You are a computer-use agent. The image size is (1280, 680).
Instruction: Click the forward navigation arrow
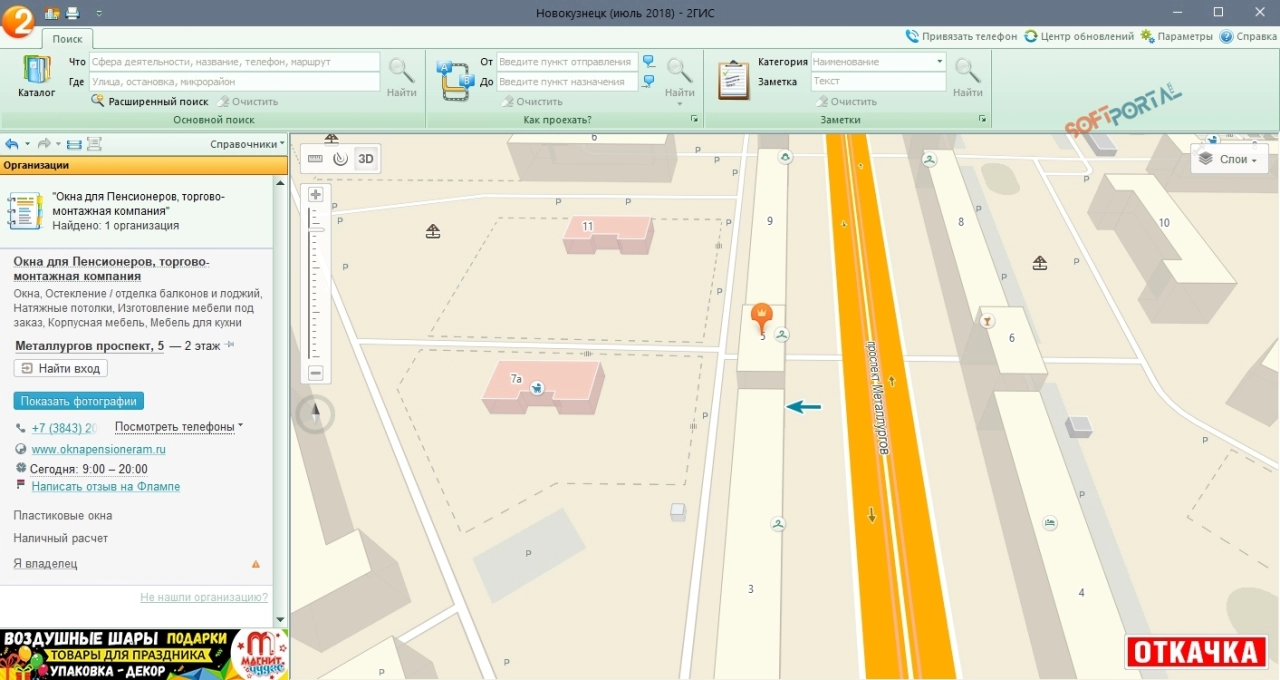pyautogui.click(x=44, y=144)
